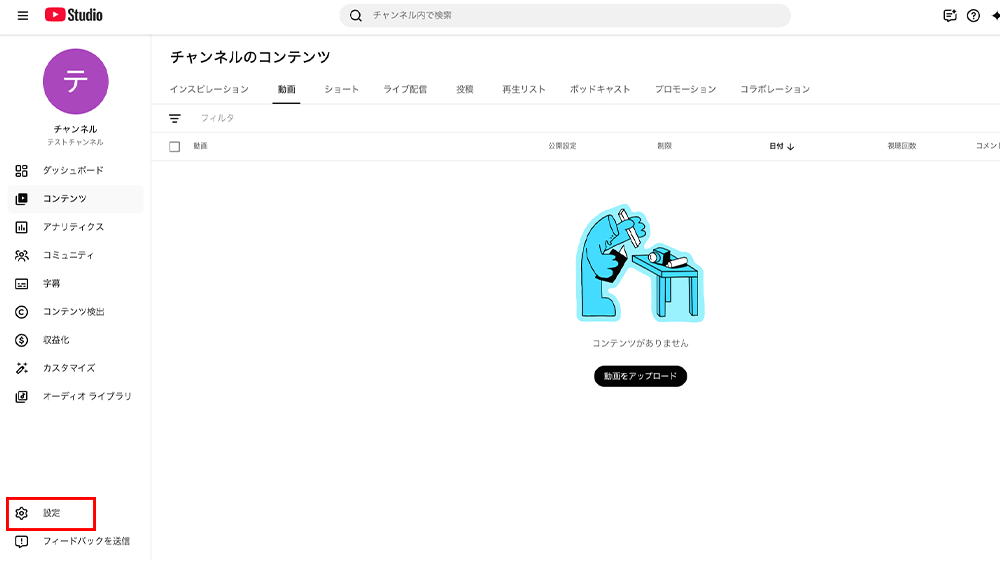Open フィードバックを送信 link
1000x562 pixels.
[x=86, y=541]
